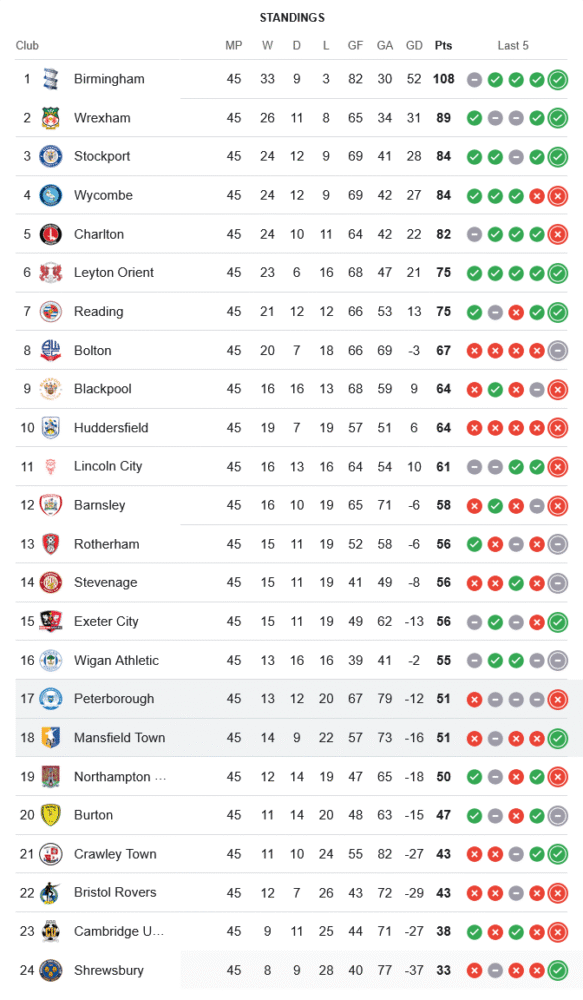Click Wycombe's most recent loss icon

557,196
